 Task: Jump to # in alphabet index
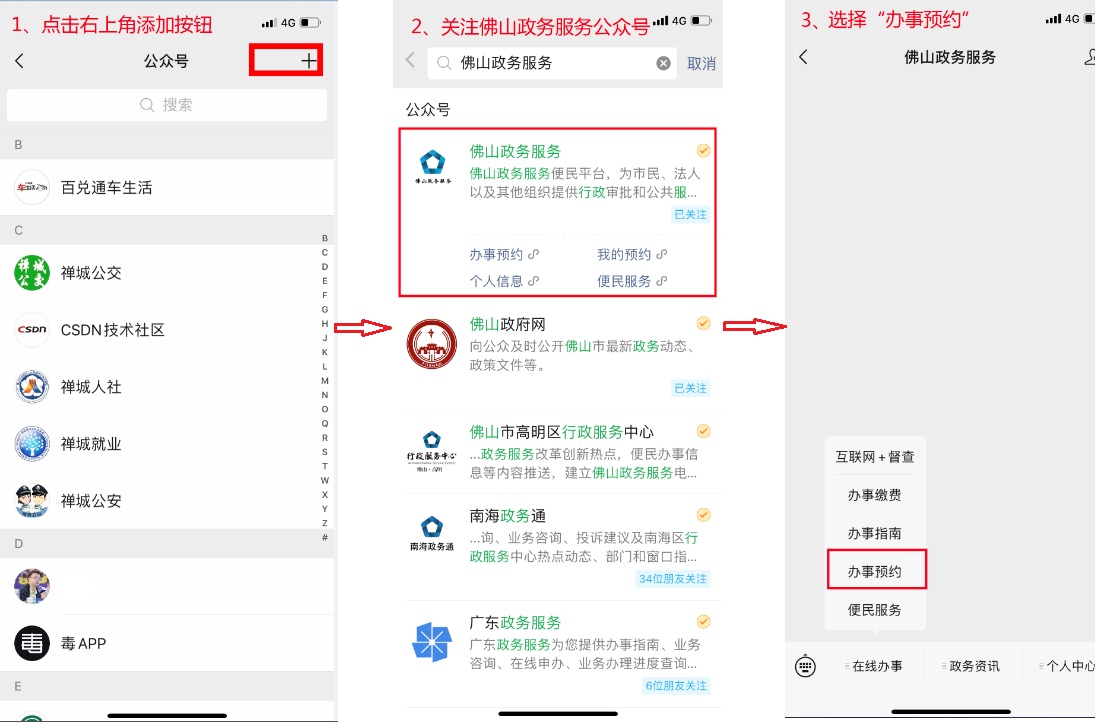tap(325, 537)
